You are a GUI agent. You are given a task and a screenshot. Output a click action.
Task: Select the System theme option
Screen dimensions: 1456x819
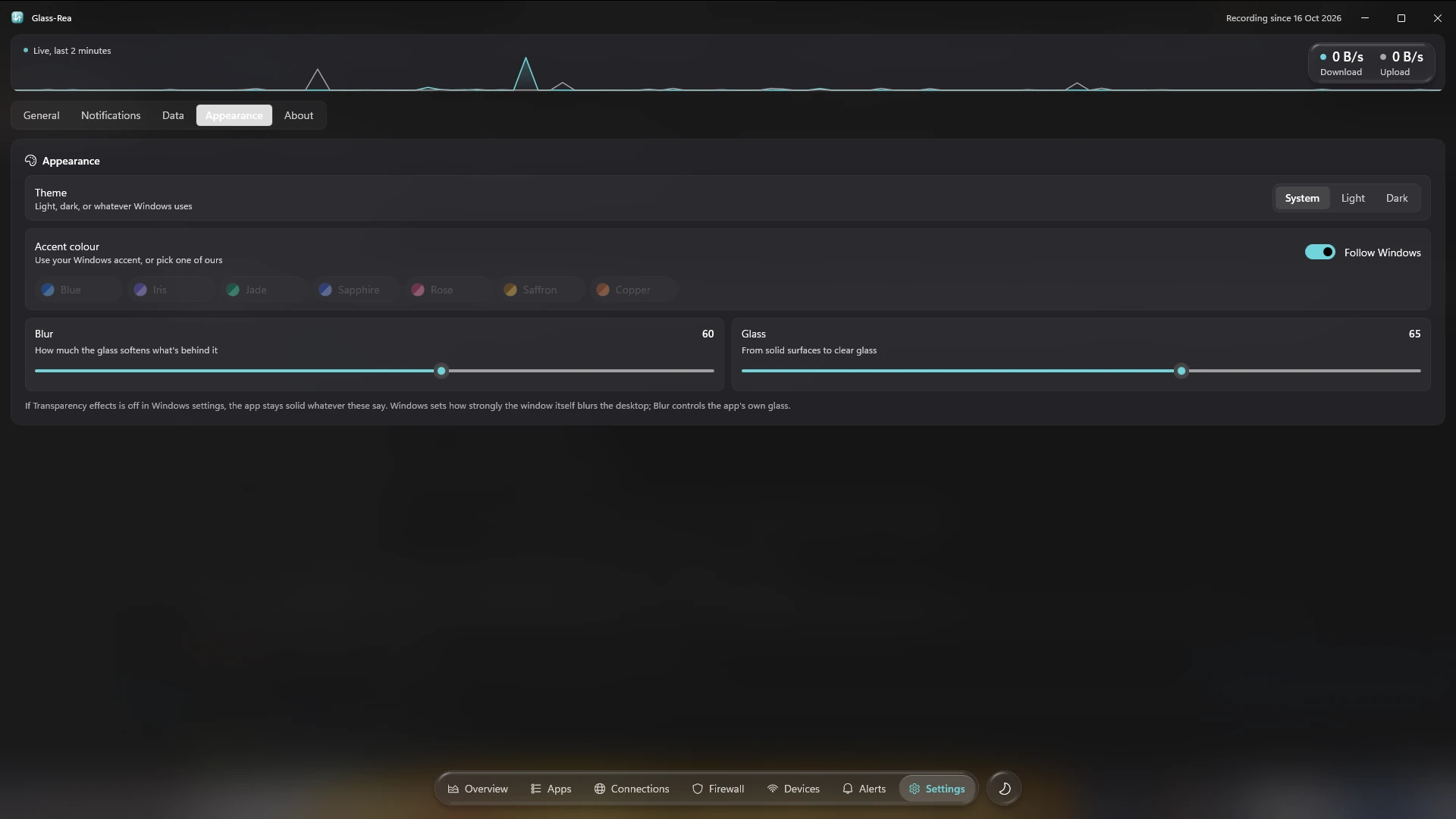coord(1301,198)
